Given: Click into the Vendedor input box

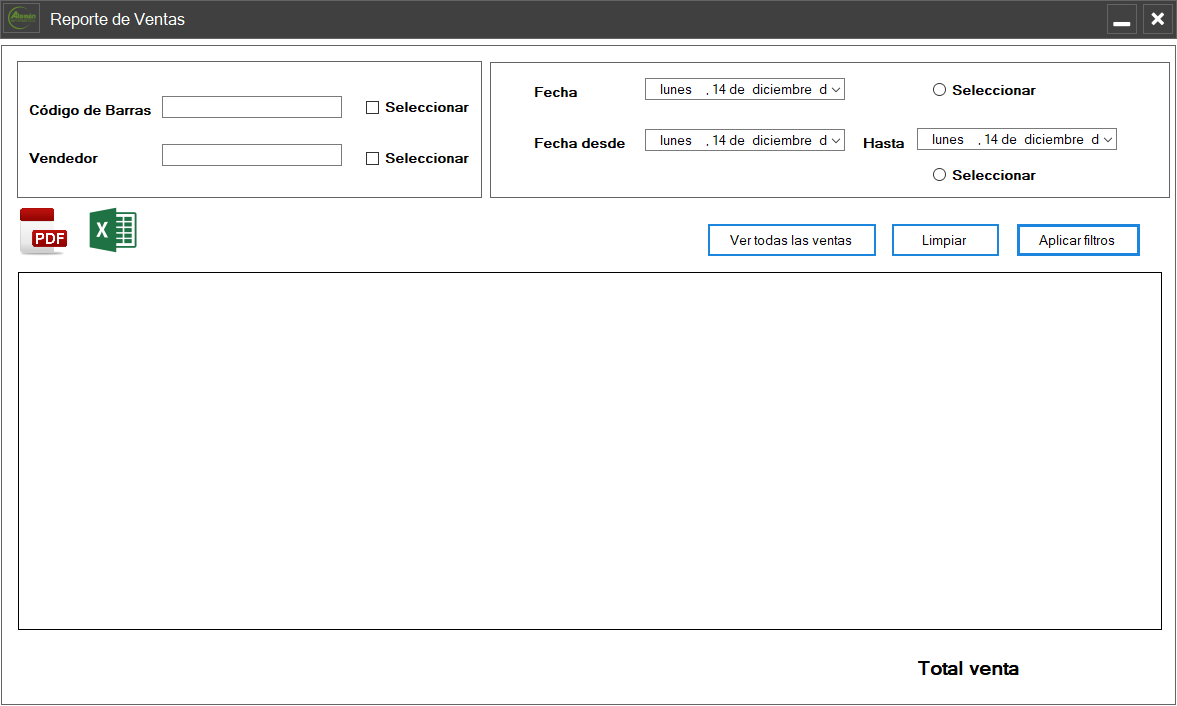Looking at the screenshot, I should click(252, 155).
